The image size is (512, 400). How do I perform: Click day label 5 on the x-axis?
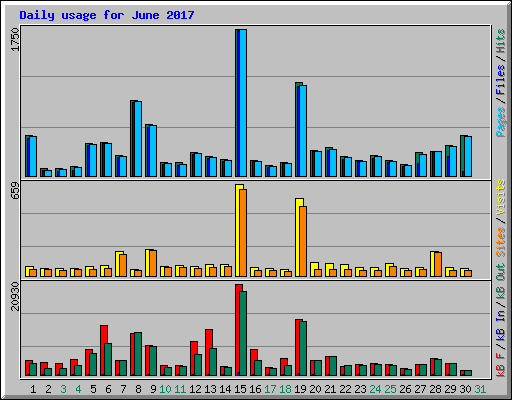pos(93,389)
